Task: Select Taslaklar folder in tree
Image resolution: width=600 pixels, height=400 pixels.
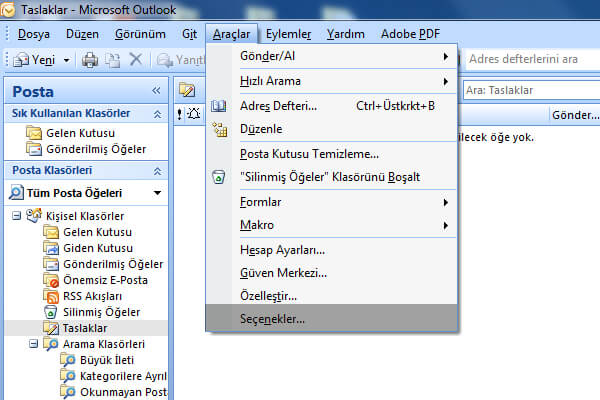Action: pyautogui.click(x=85, y=328)
